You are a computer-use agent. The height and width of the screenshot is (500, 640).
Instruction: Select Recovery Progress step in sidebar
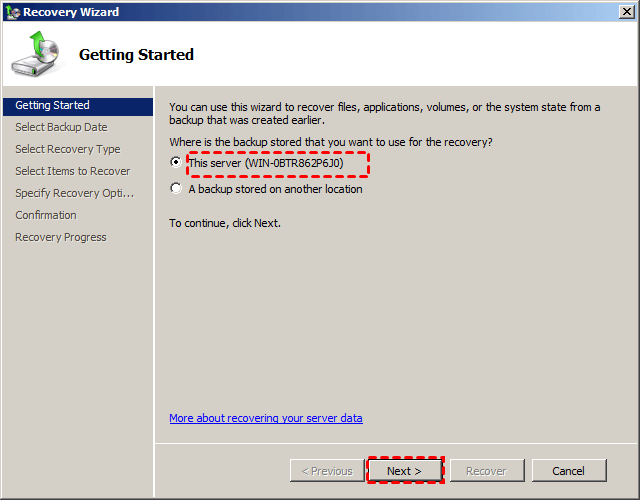click(x=60, y=237)
